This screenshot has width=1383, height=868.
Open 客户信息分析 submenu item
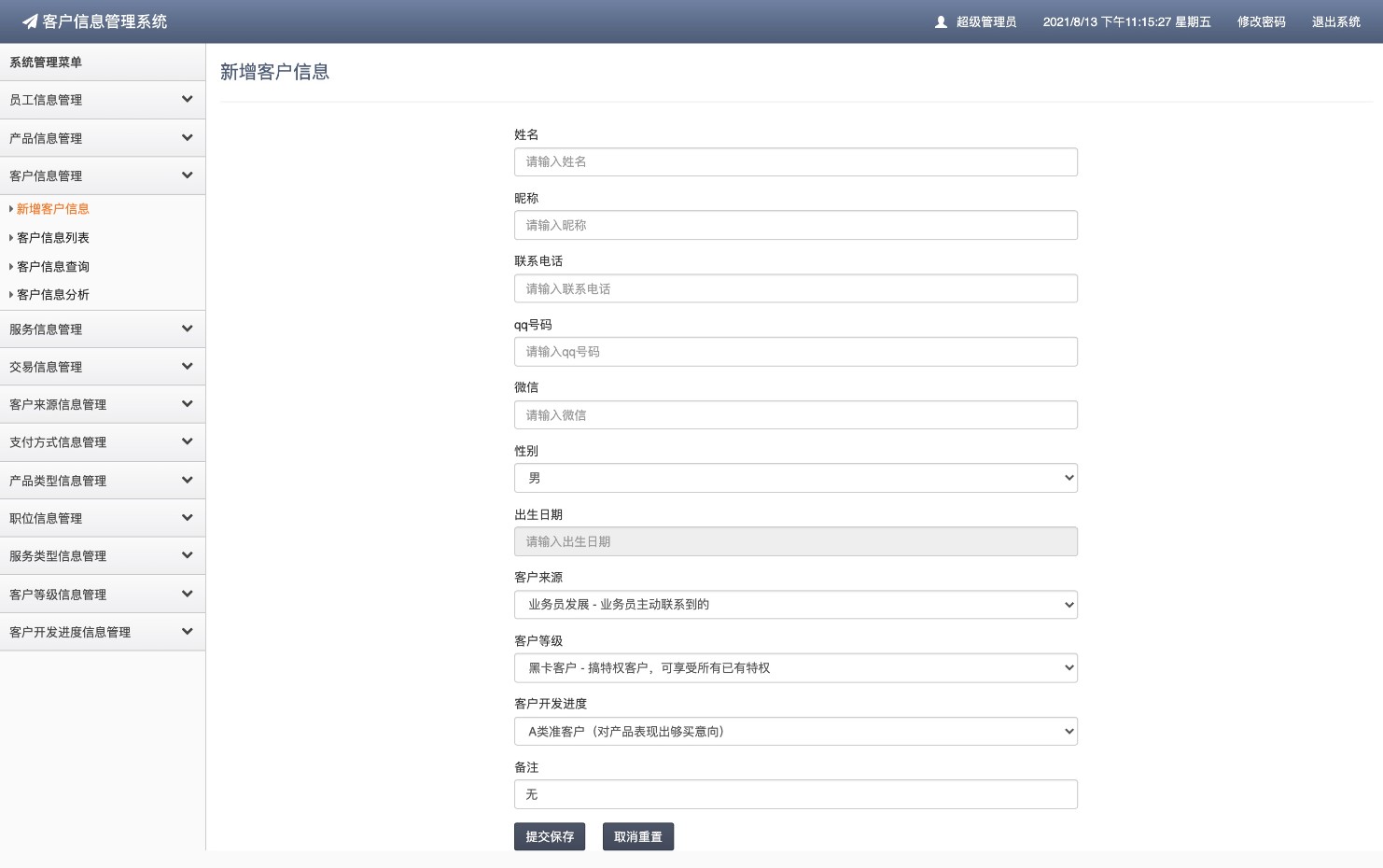[53, 295]
